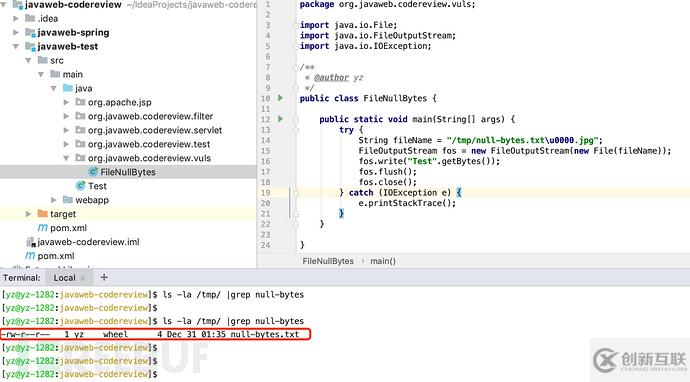
Task: Click the Terminal: panel label
Action: click(22, 278)
